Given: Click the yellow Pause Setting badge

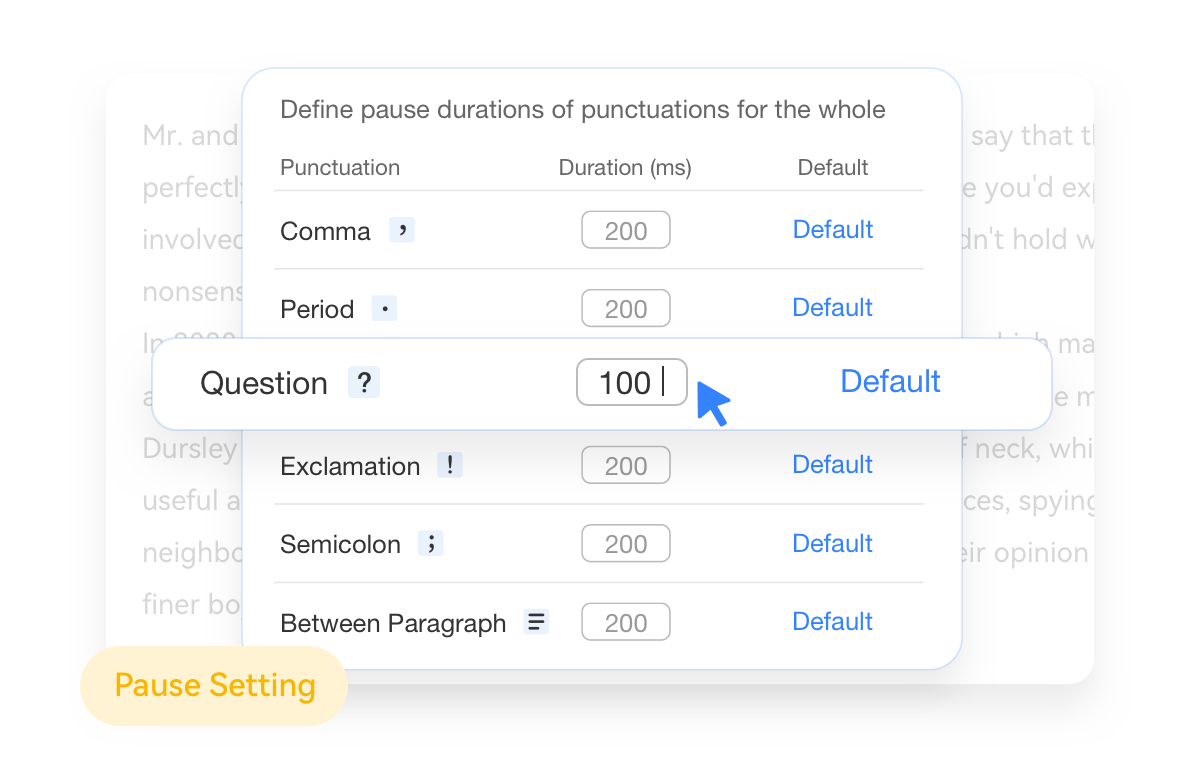Looking at the screenshot, I should coord(213,686).
